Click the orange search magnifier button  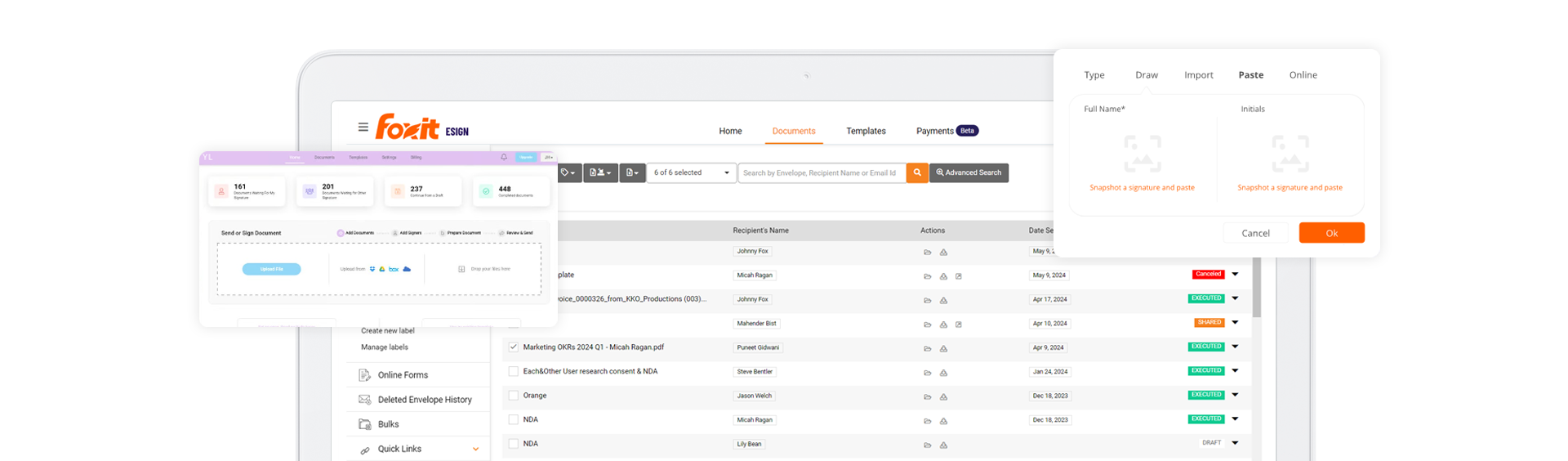click(917, 172)
